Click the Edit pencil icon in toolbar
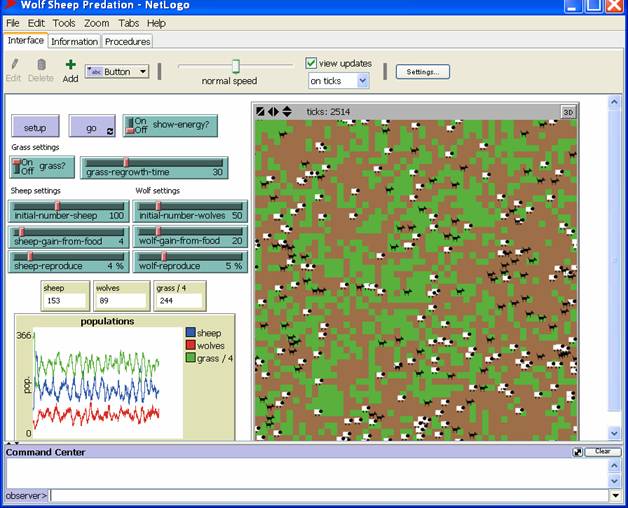This screenshot has width=628, height=508. pos(14,65)
